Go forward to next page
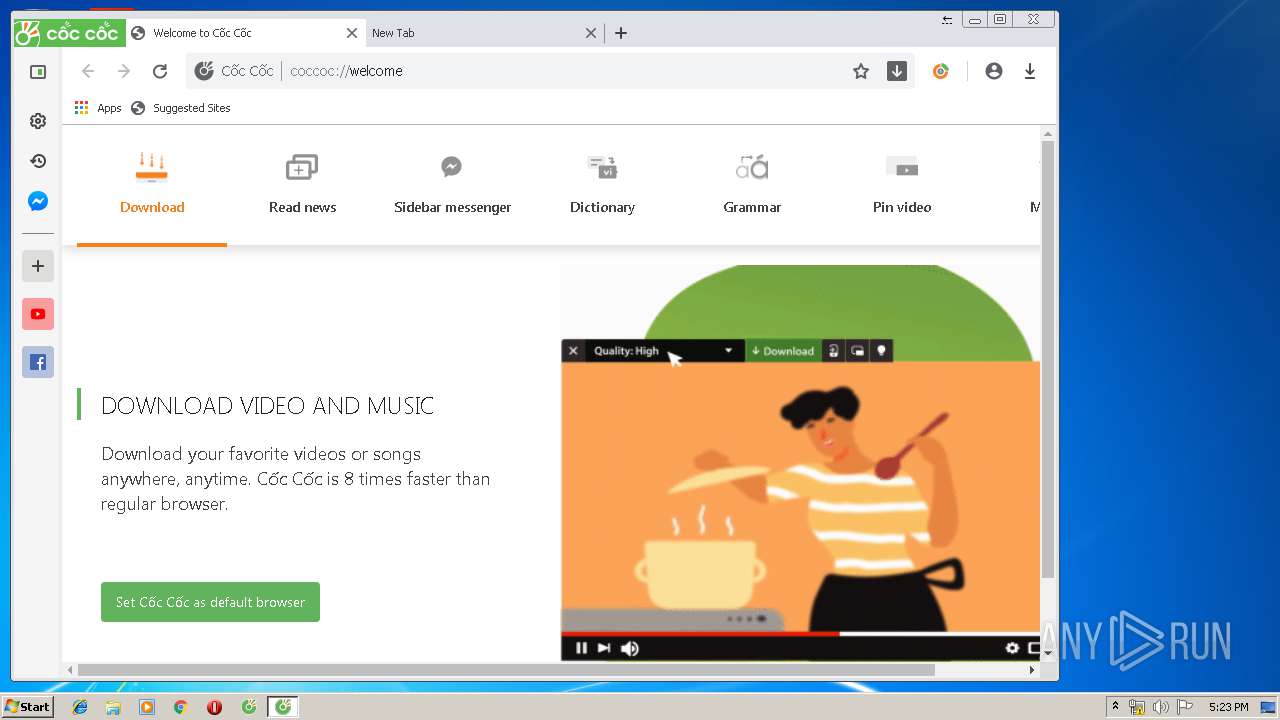The height and width of the screenshot is (720, 1280). [124, 71]
